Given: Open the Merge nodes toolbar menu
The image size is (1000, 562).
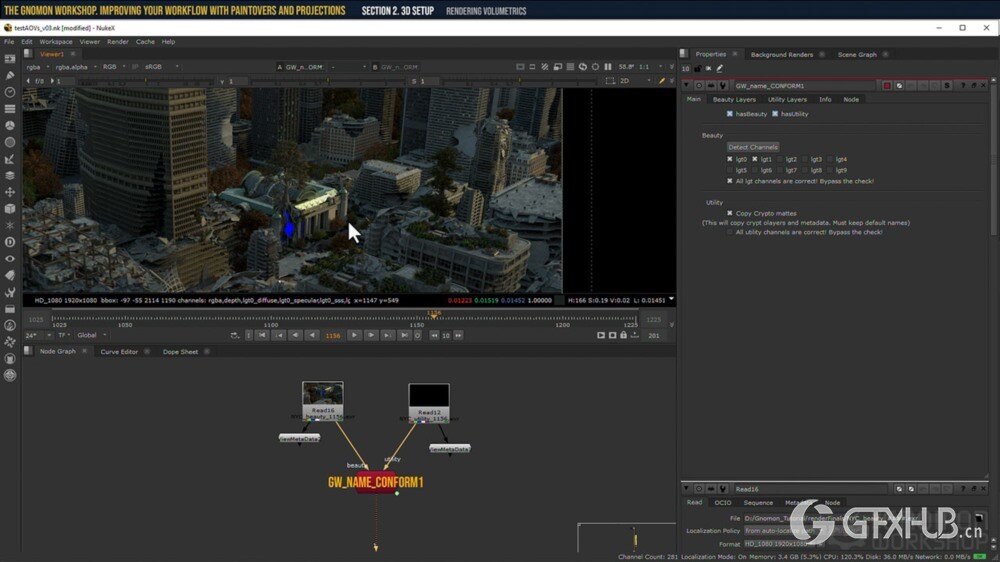Looking at the screenshot, I should click(10, 175).
